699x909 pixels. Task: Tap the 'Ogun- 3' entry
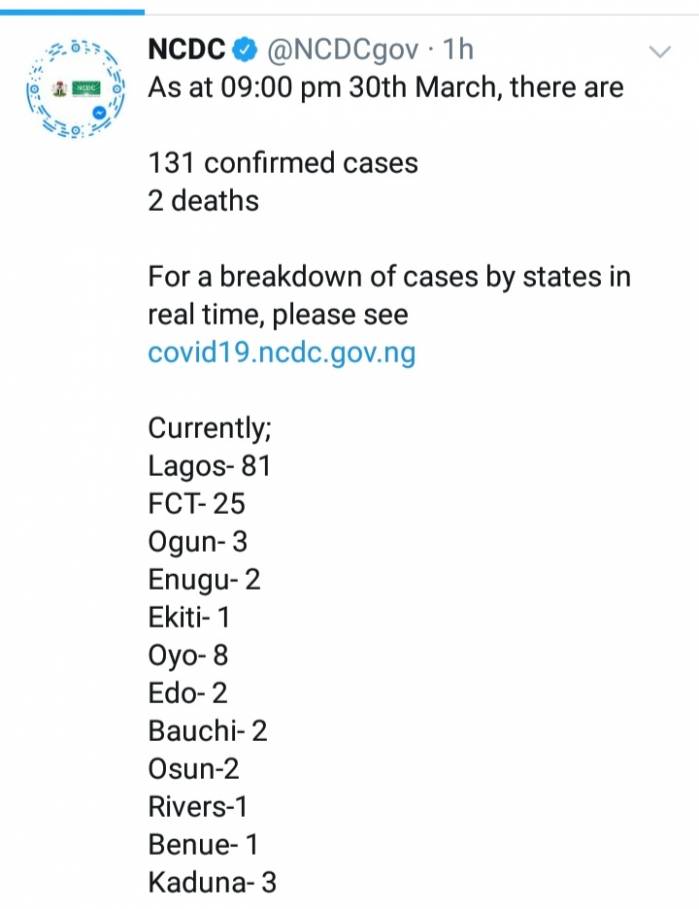198,542
